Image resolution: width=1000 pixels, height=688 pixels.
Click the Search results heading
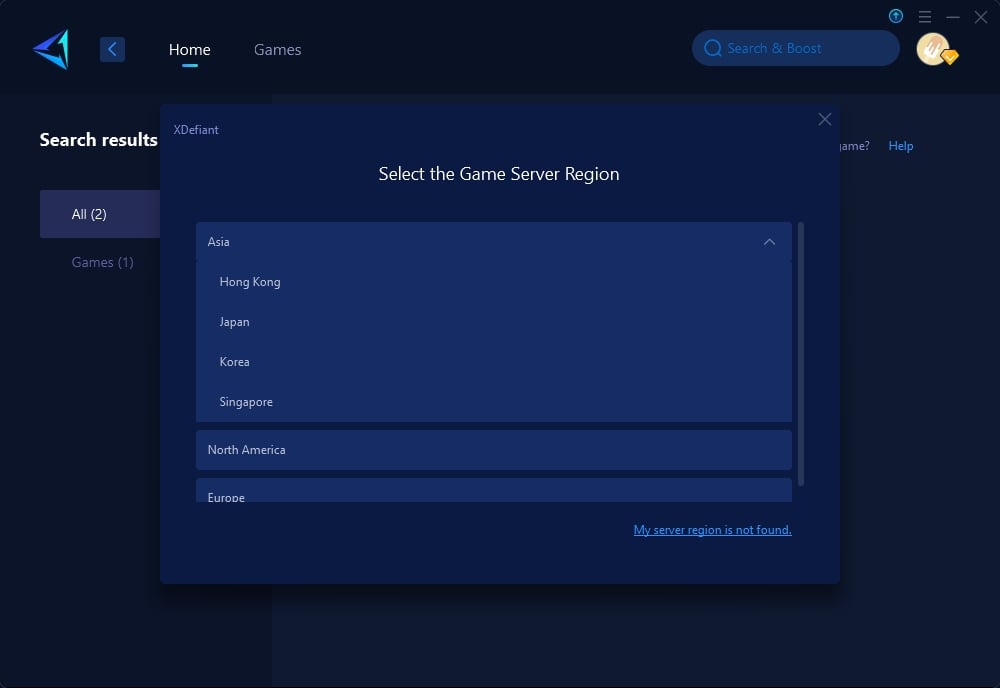pyautogui.click(x=98, y=140)
